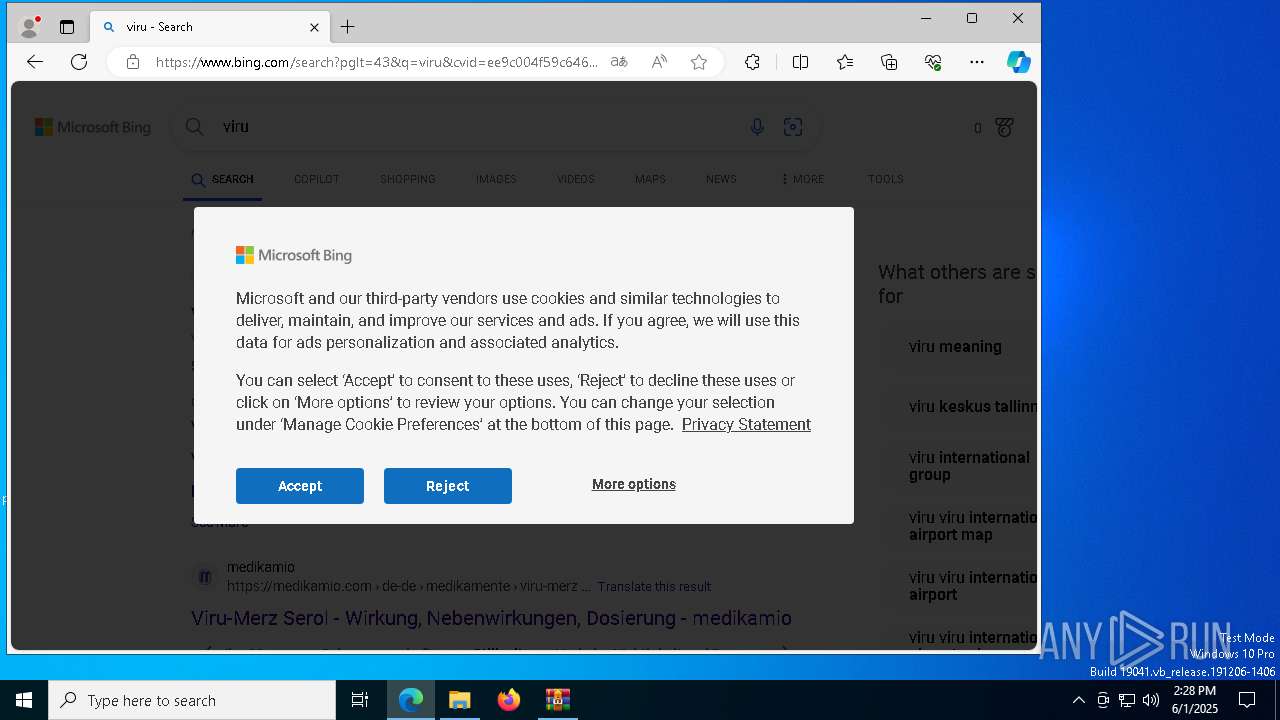
Task: Go back with the browser back arrow
Action: click(35, 62)
